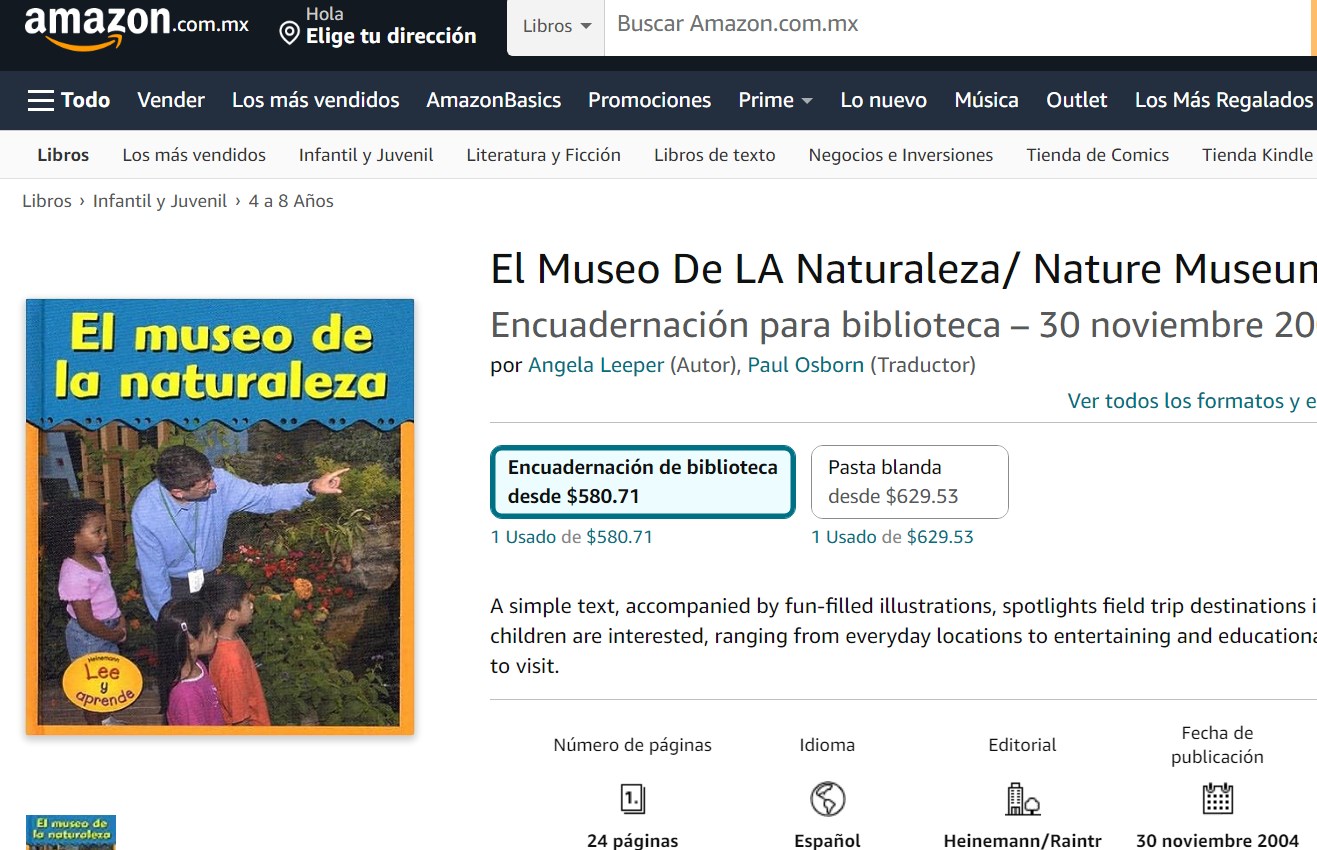Click the Libros breadcrumb link
This screenshot has width=1317, height=850.
click(x=47, y=201)
